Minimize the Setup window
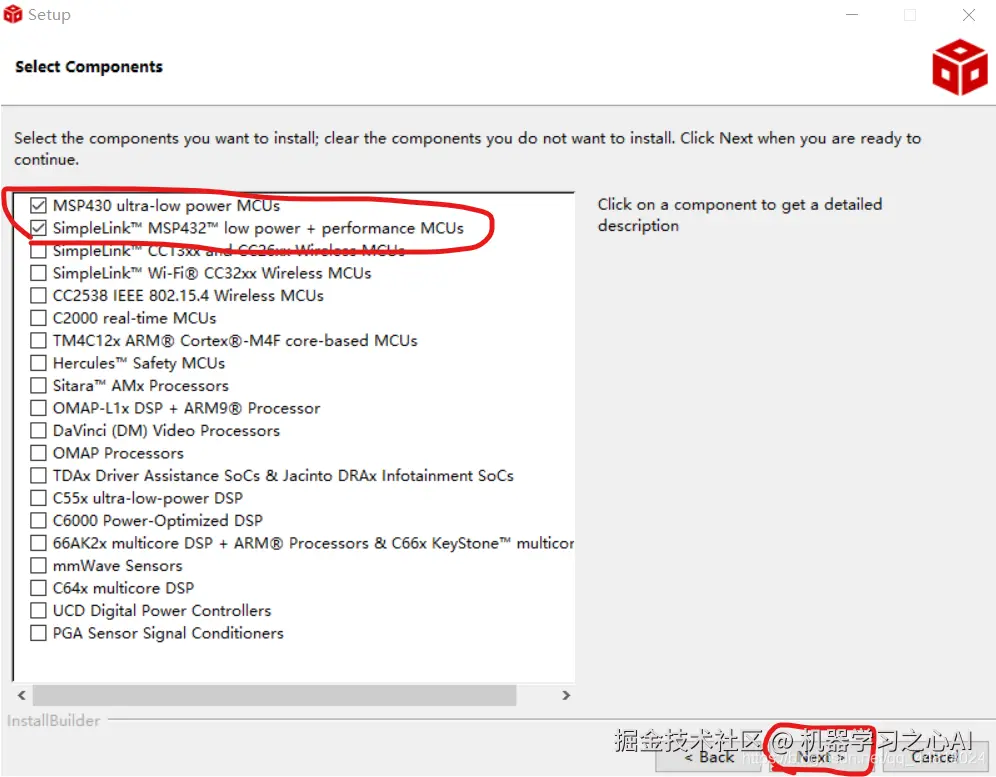 pos(852,15)
